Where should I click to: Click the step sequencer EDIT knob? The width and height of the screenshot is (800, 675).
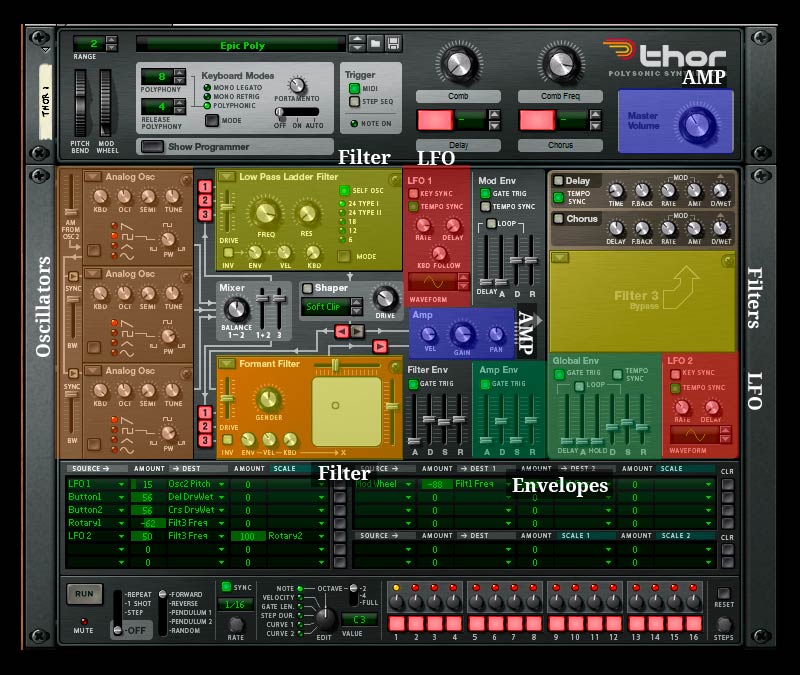coord(324,618)
